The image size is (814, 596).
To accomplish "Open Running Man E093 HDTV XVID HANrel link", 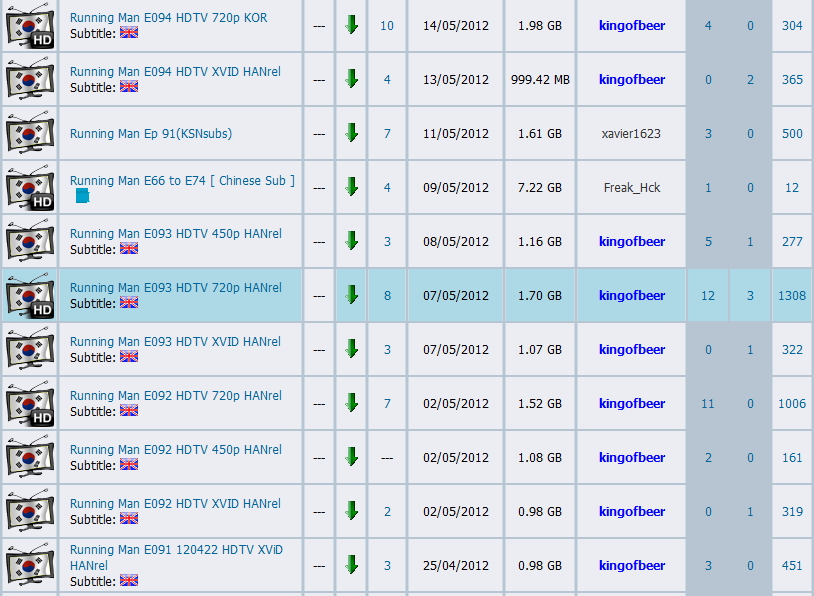I will (x=175, y=342).
